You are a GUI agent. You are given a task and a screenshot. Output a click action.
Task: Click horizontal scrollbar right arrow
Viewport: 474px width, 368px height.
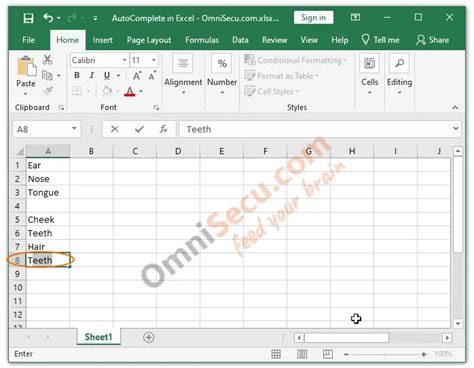click(447, 338)
